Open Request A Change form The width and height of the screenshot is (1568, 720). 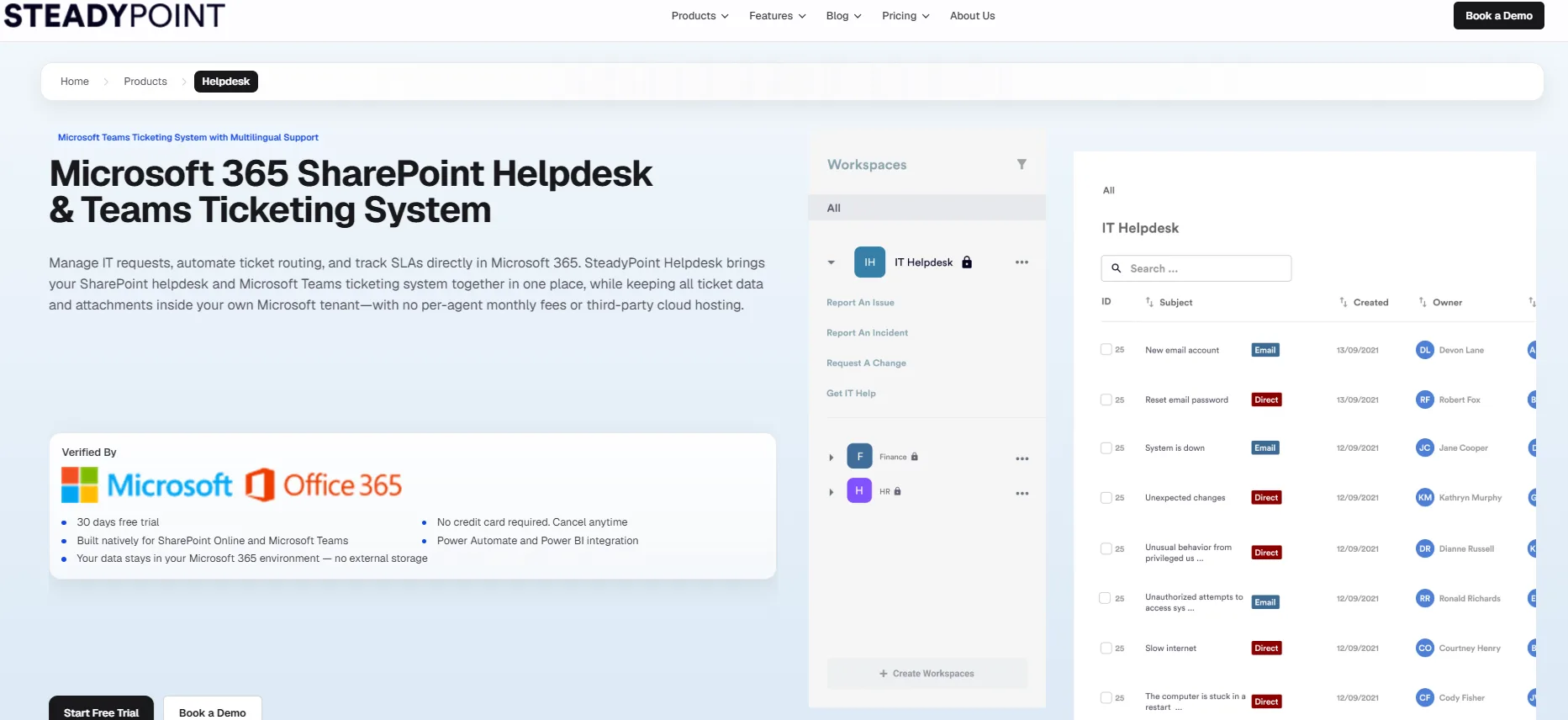(866, 363)
